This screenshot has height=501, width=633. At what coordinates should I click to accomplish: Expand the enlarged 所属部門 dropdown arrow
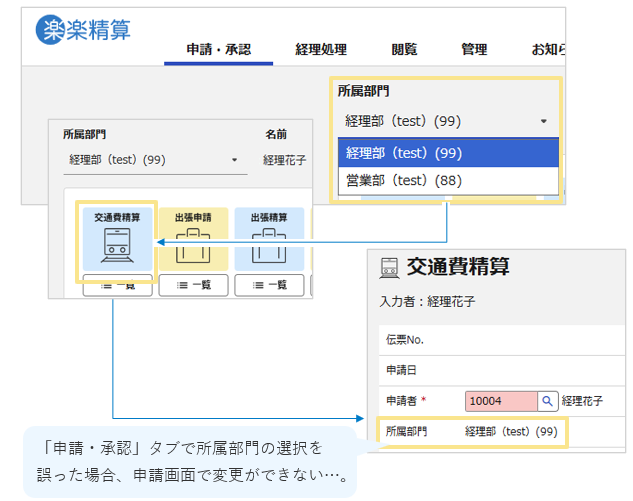(544, 121)
